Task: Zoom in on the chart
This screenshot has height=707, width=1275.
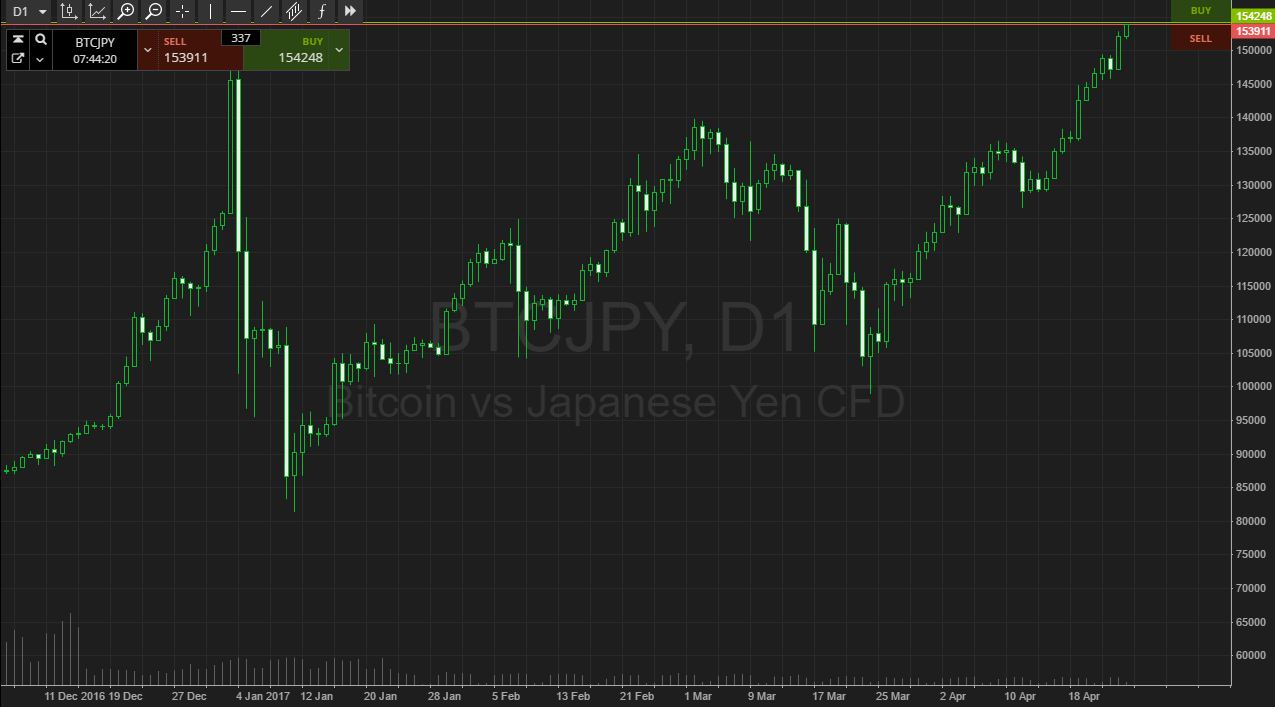Action: 126,11
